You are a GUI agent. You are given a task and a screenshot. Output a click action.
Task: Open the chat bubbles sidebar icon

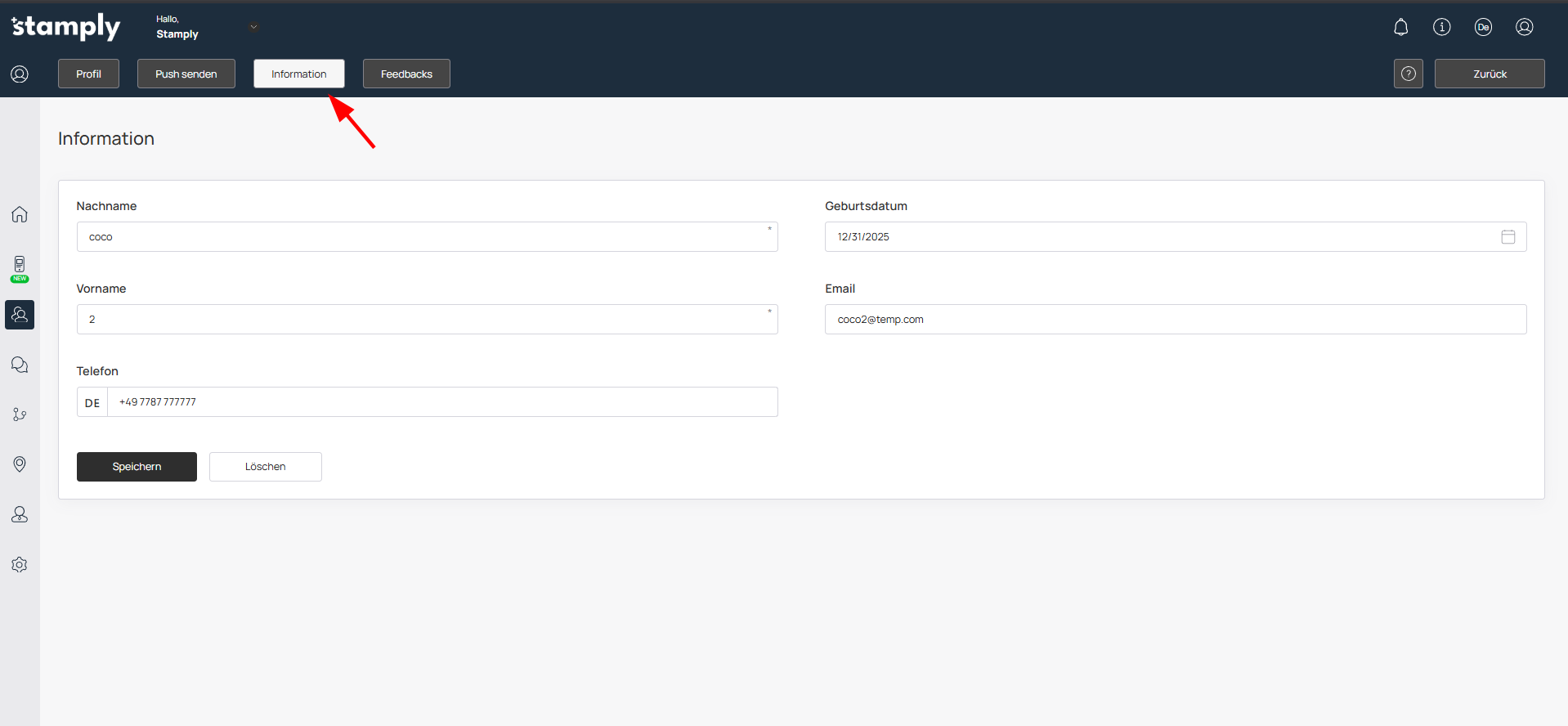point(20,365)
